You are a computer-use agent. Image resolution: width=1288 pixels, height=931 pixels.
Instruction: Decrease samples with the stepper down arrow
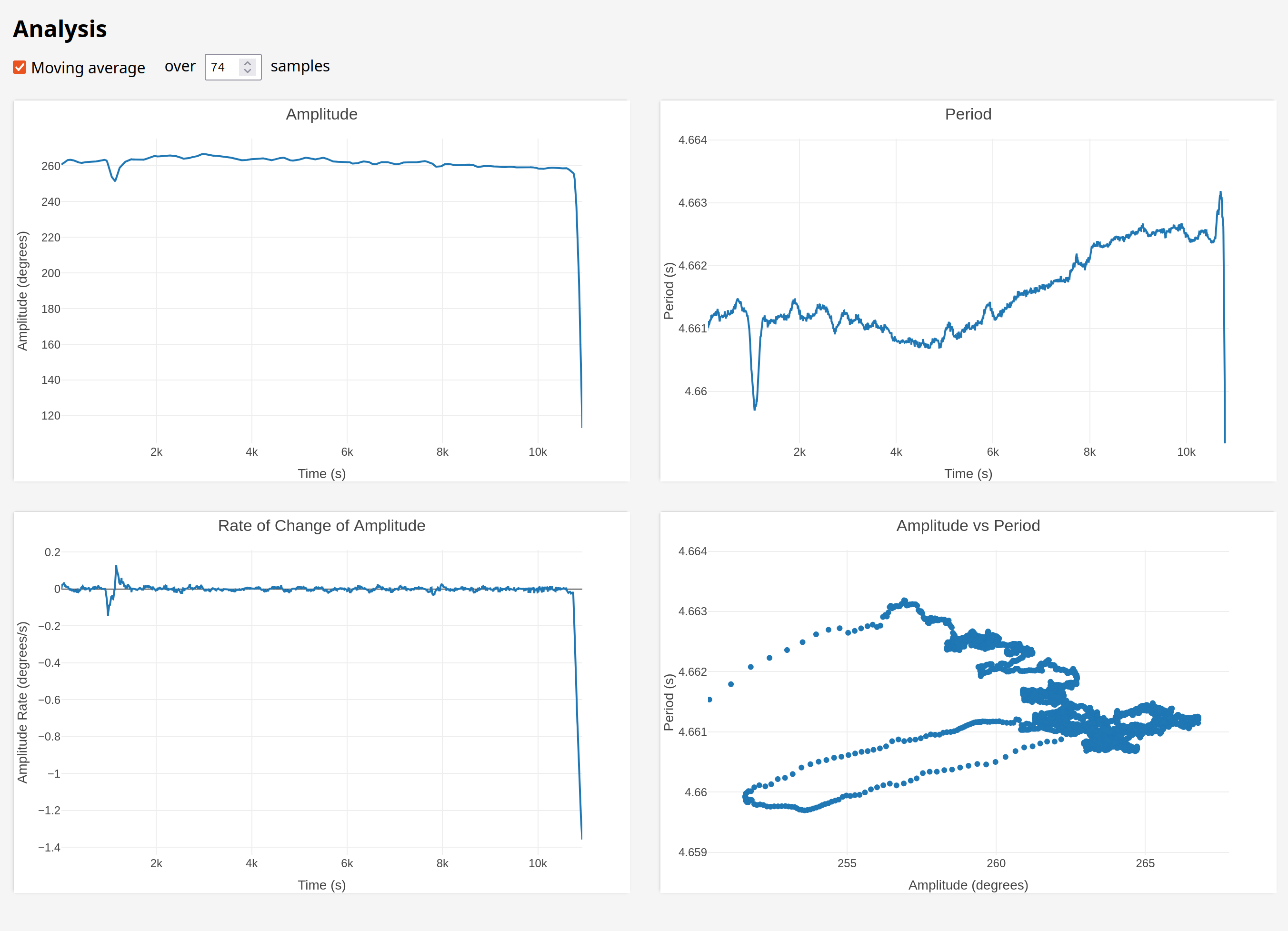click(248, 71)
